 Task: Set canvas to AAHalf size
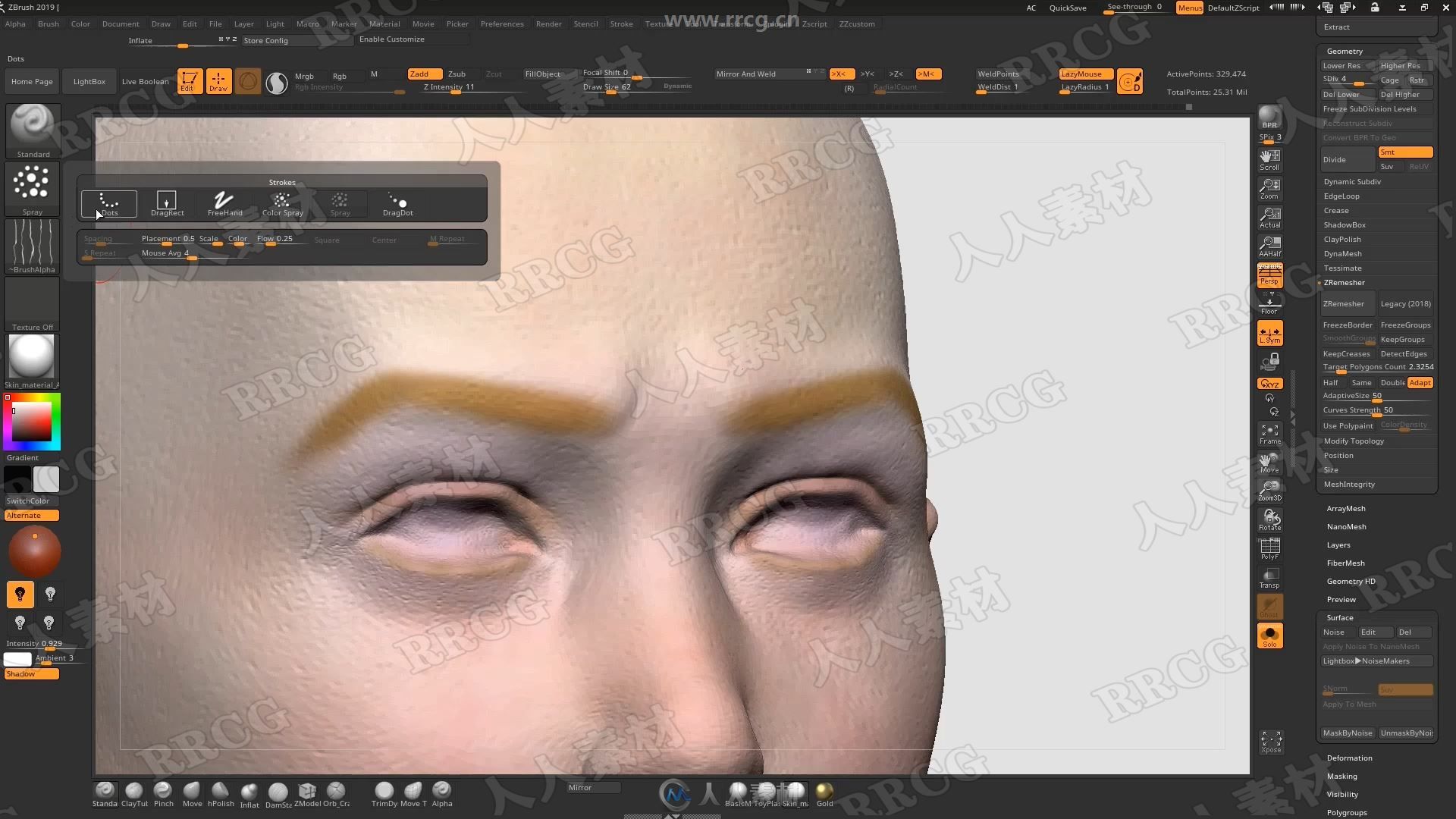(1269, 246)
